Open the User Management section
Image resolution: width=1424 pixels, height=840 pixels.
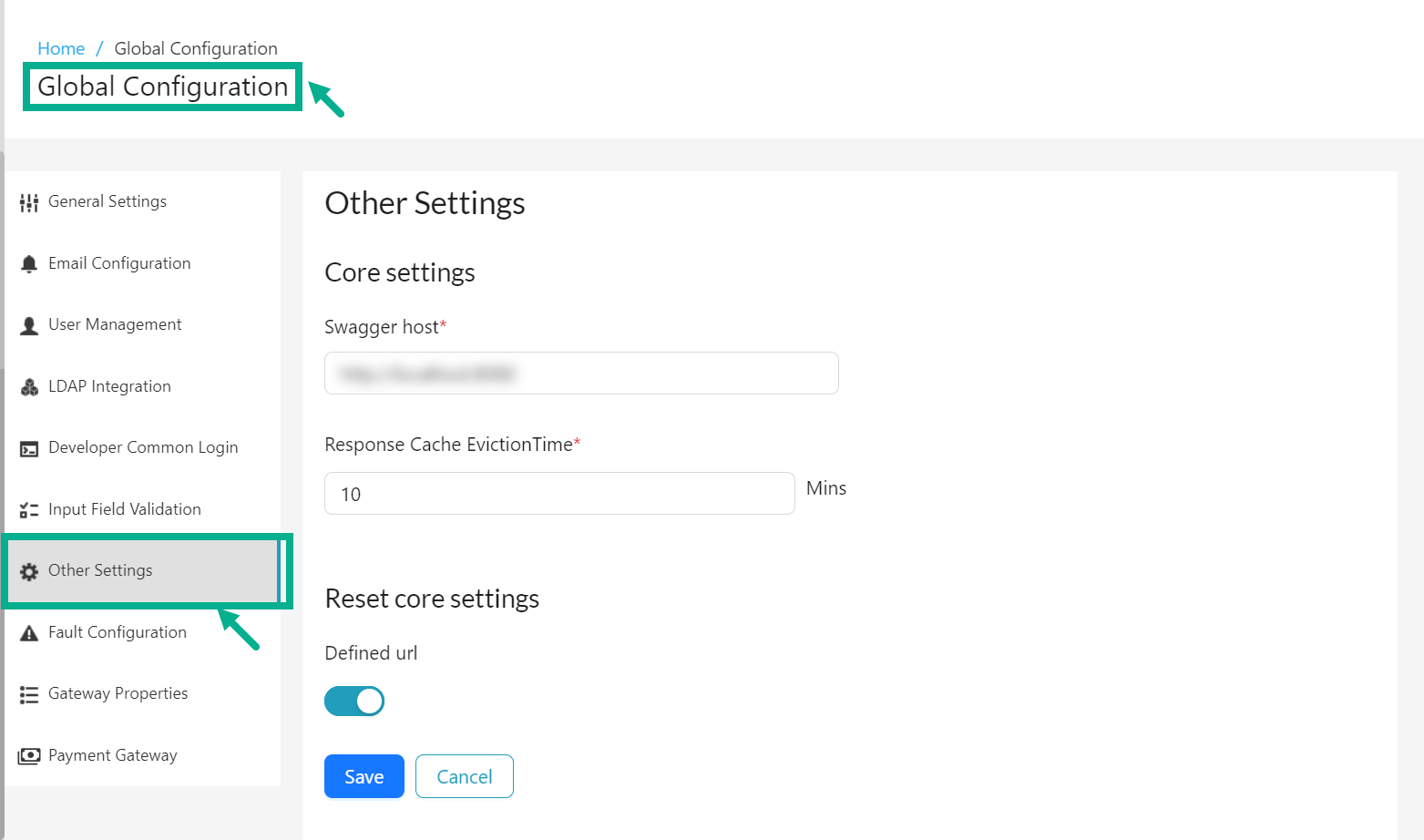pyautogui.click(x=115, y=324)
